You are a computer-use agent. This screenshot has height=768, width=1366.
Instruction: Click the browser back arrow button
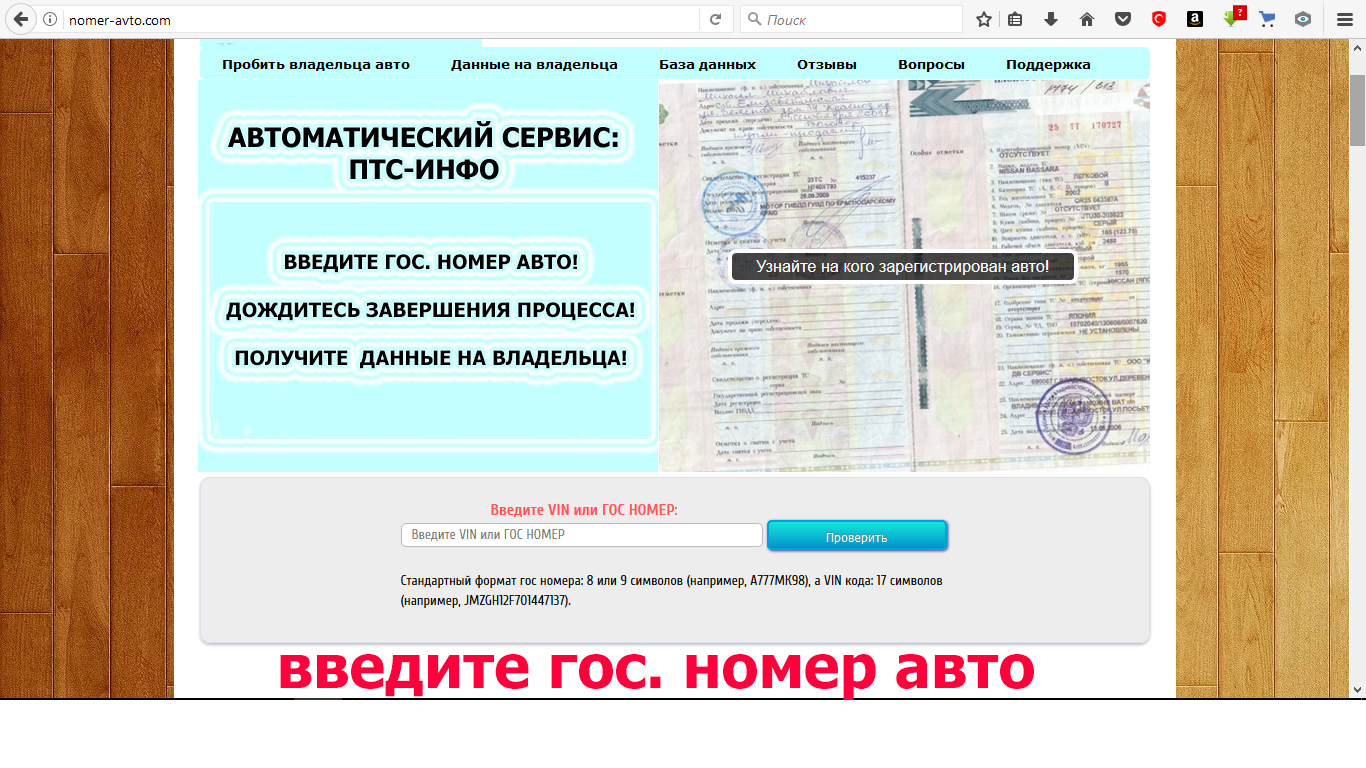click(20, 19)
